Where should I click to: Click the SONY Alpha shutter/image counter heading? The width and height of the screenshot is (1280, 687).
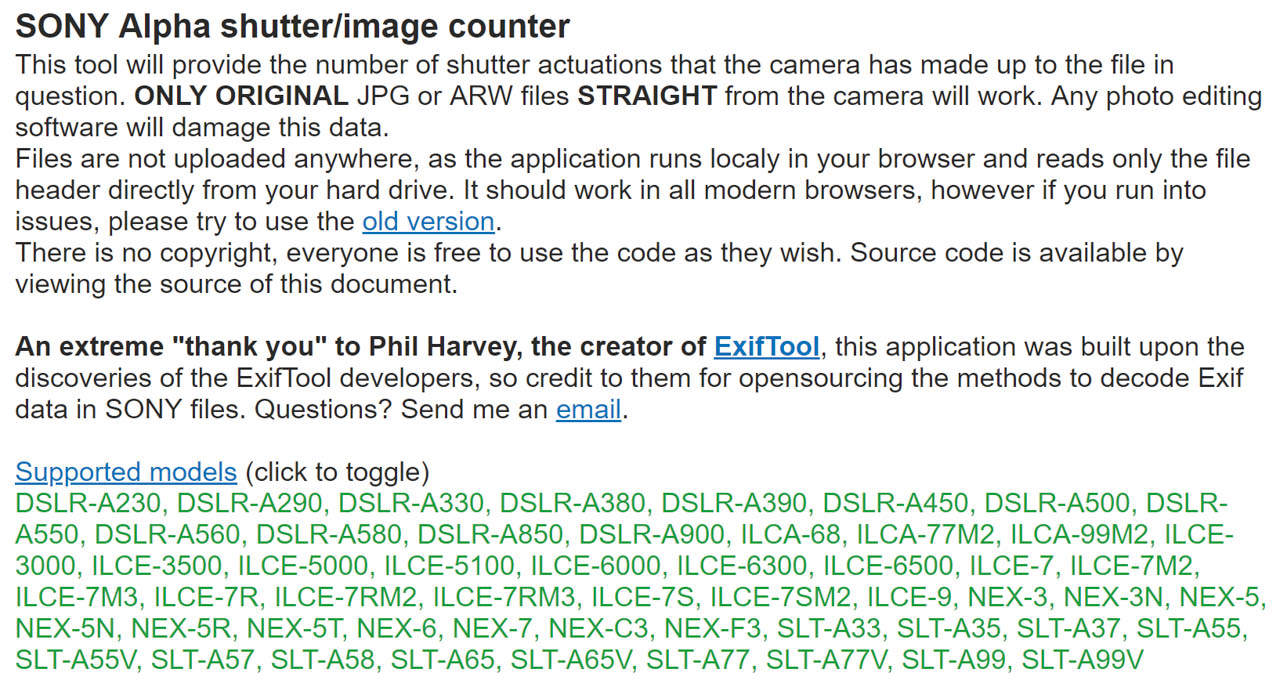pyautogui.click(x=293, y=26)
